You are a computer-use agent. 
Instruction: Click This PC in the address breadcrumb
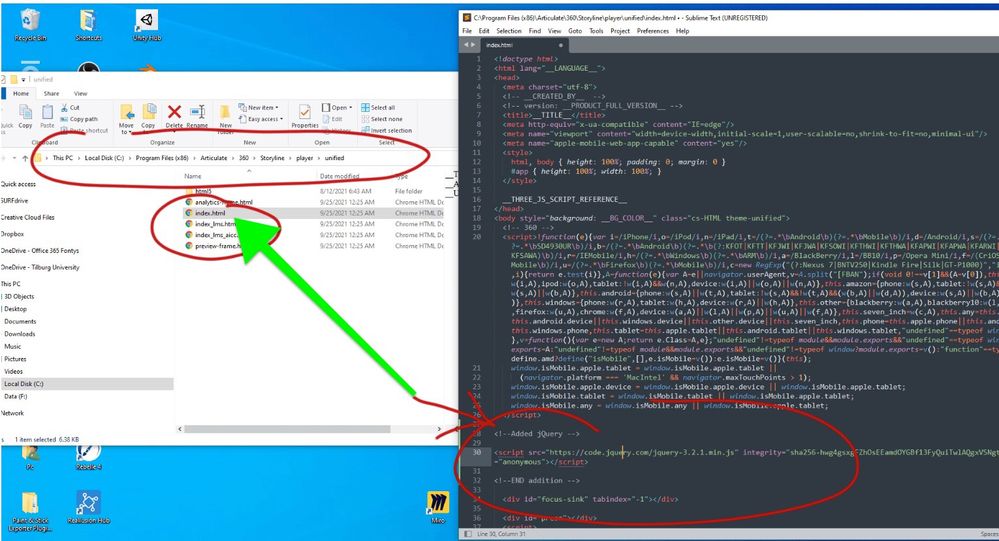(62, 158)
